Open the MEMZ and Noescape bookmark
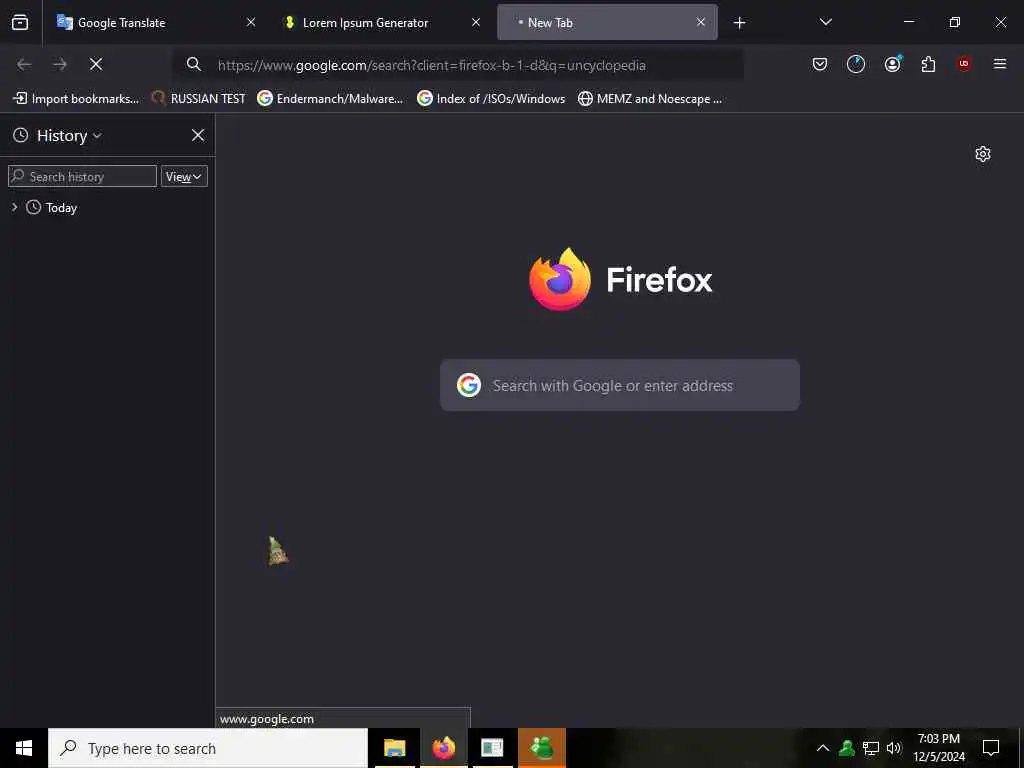 point(650,99)
